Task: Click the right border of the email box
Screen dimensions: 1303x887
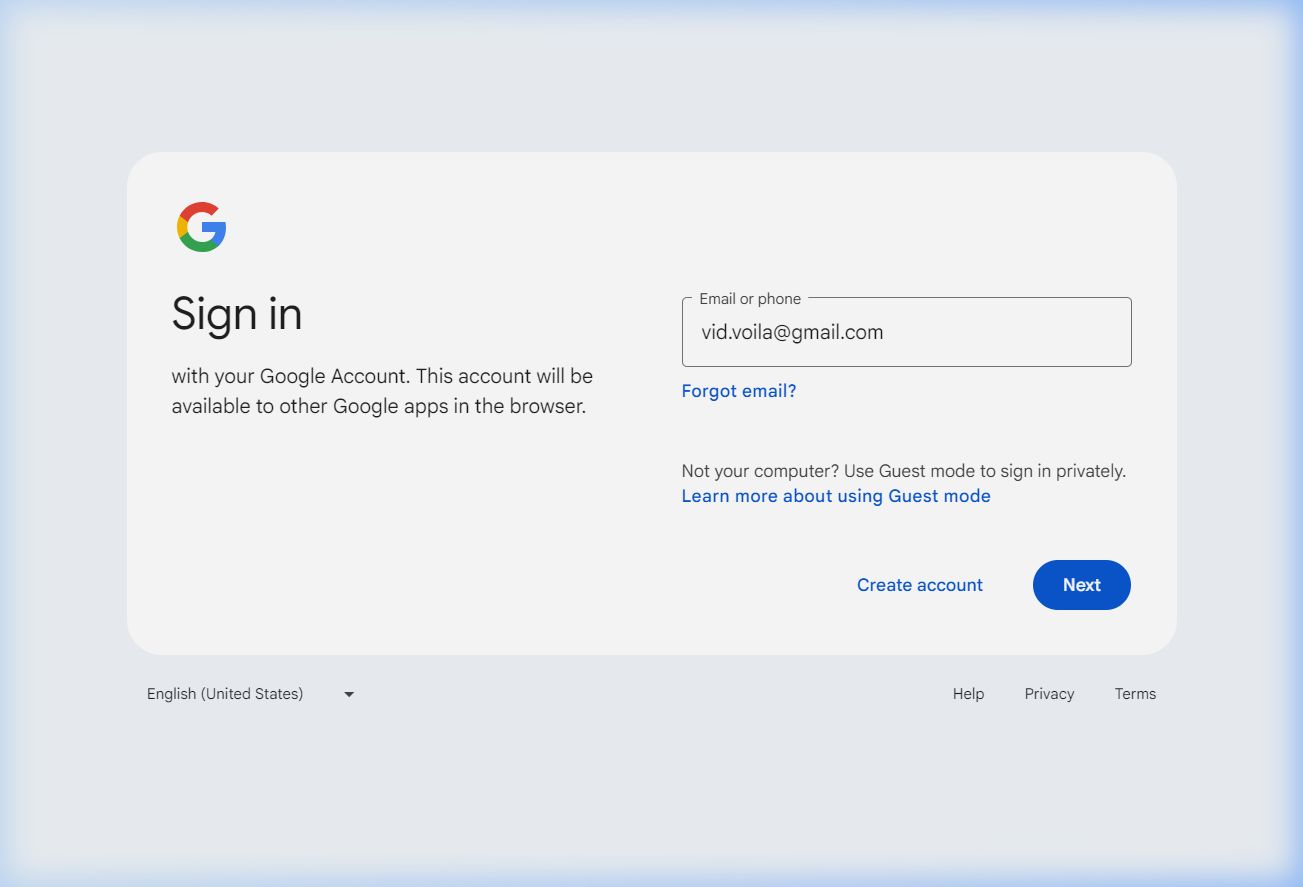Action: point(1131,332)
